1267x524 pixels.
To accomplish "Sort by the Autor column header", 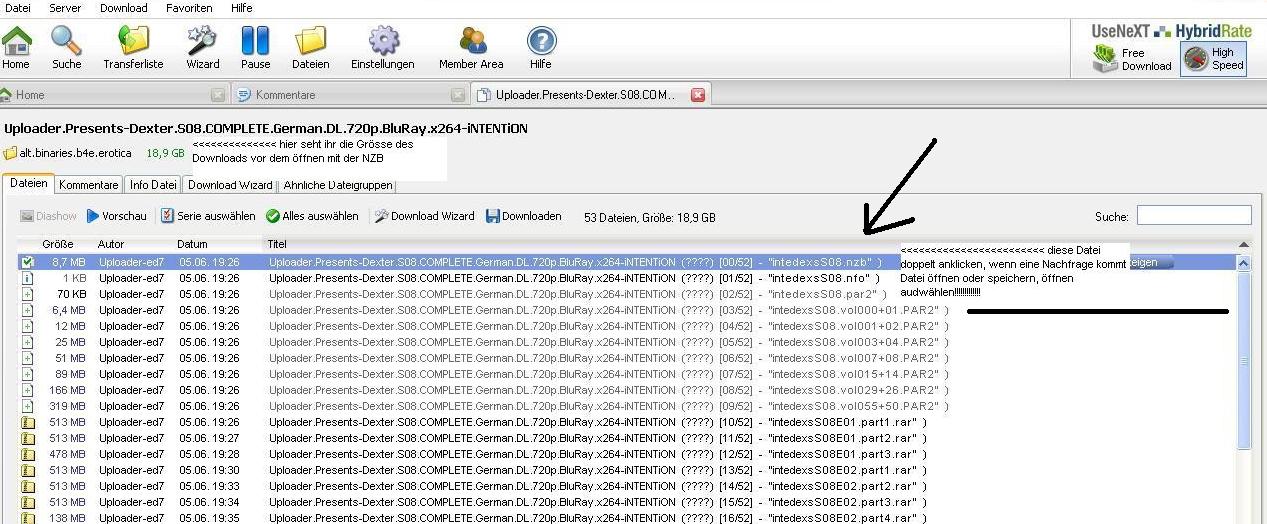I will pyautogui.click(x=111, y=244).
